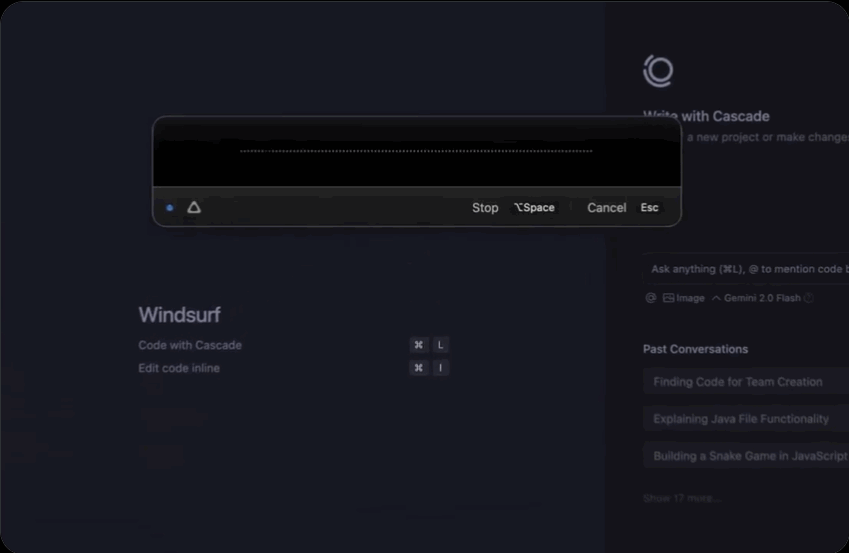Screen dimensions: 849x553
Task: Show 17 more past conversations
Action: coord(682,498)
